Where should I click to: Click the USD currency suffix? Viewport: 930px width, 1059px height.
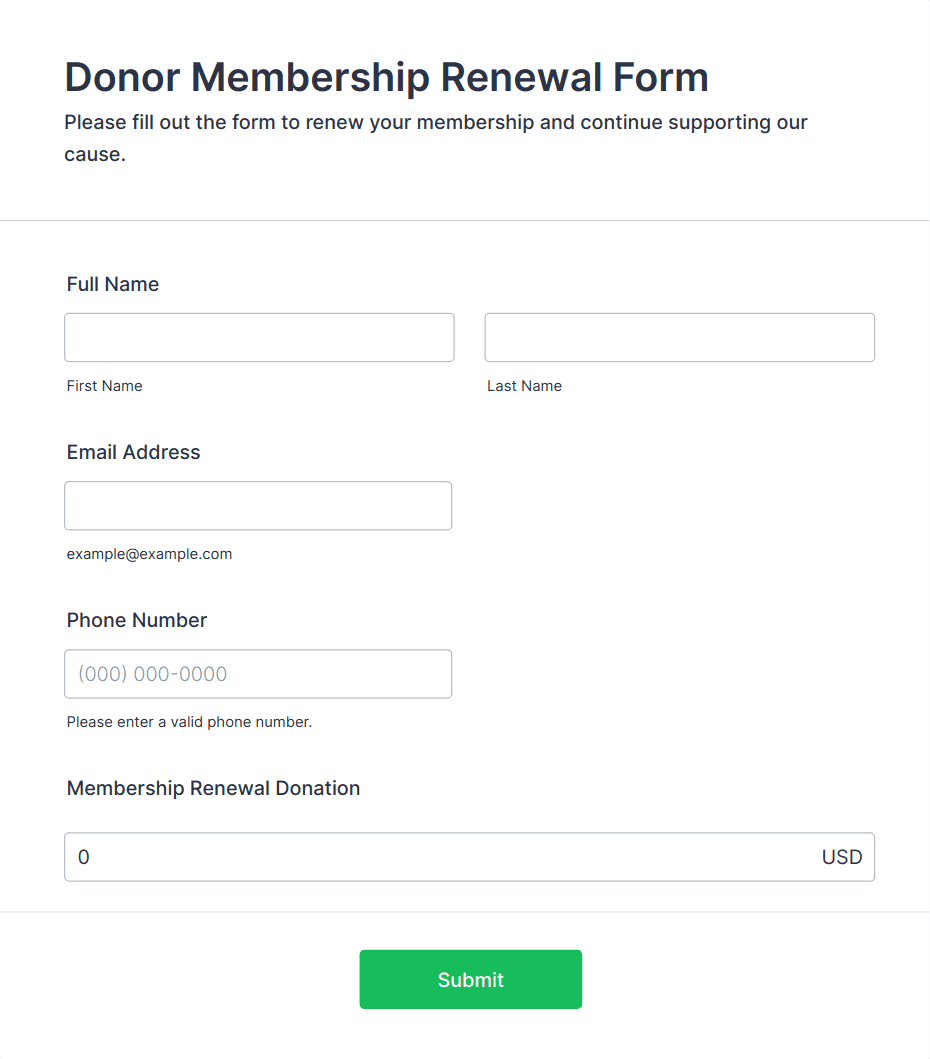click(x=842, y=858)
